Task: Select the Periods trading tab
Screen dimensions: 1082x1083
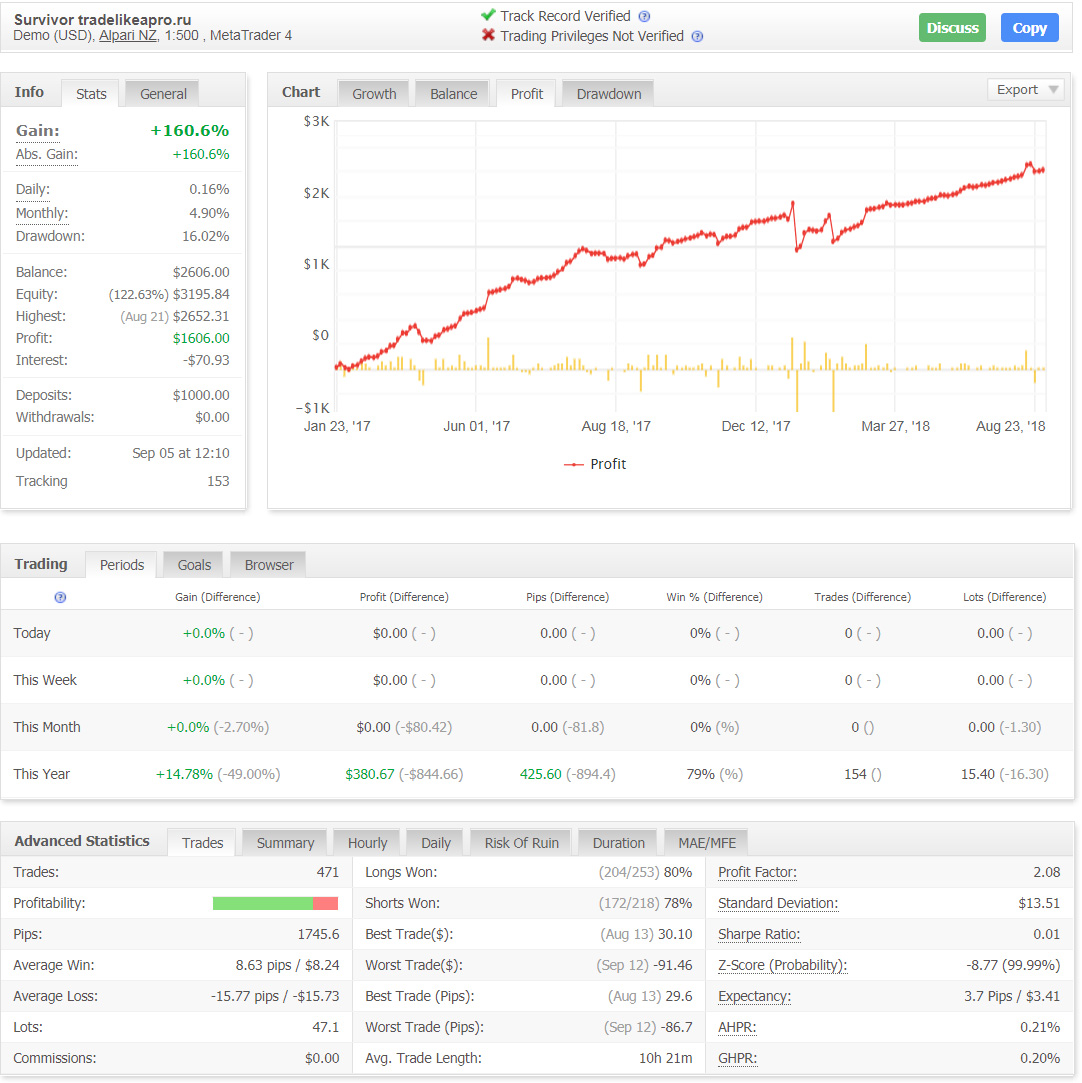Action: 122,565
